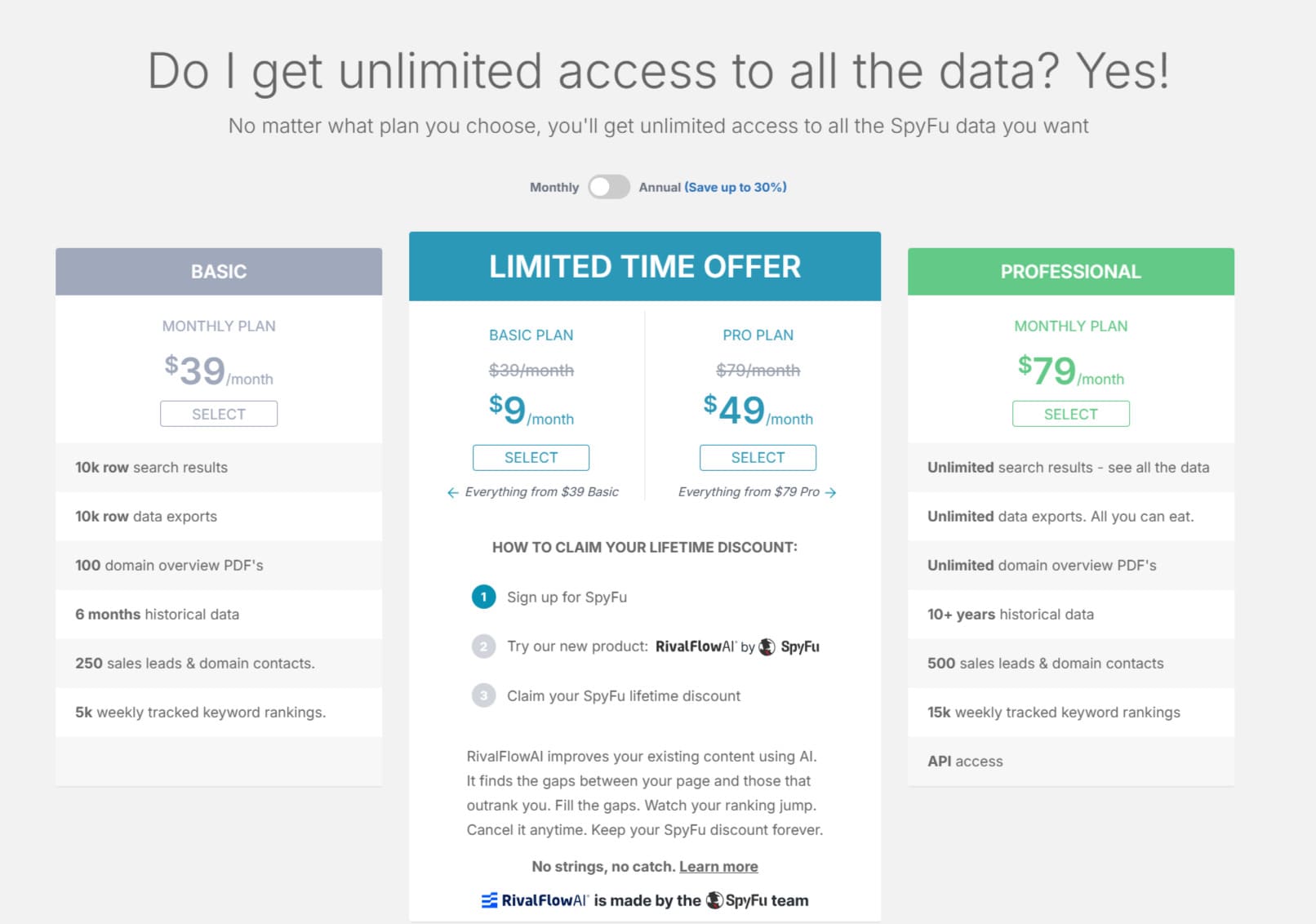Click the Annual billing label
1316x924 pixels.
[x=660, y=187]
